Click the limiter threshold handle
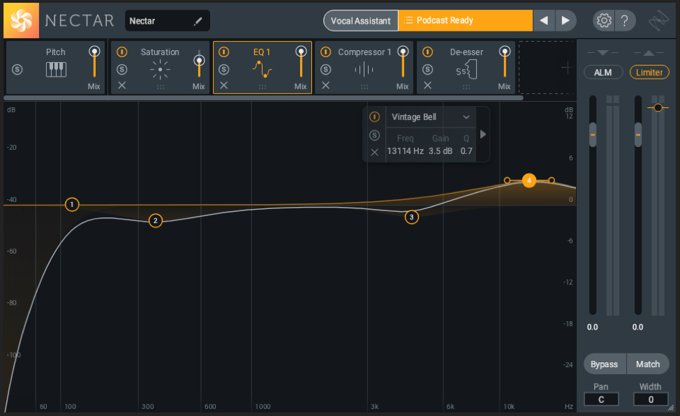 658,107
